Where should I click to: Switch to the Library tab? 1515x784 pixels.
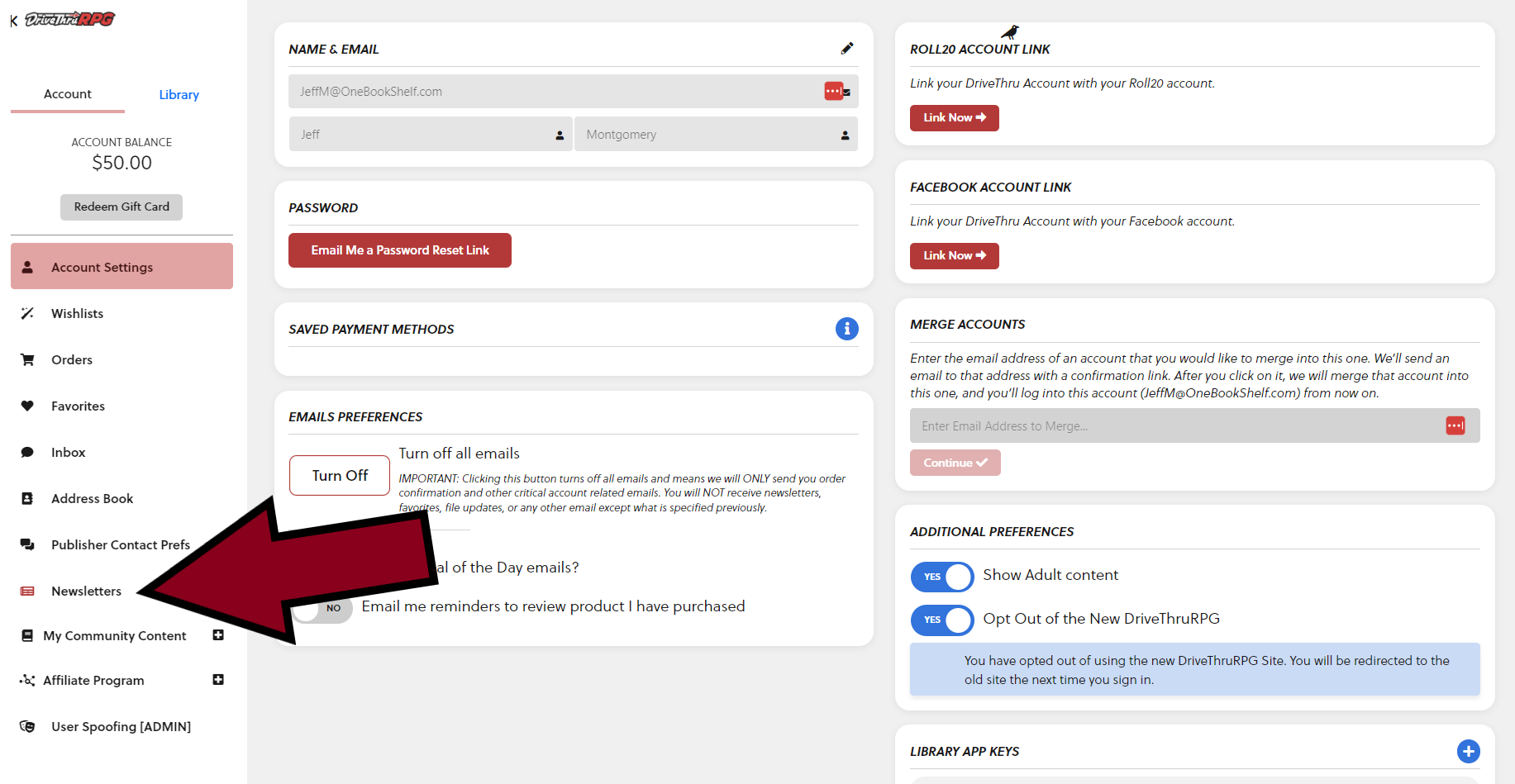179,95
